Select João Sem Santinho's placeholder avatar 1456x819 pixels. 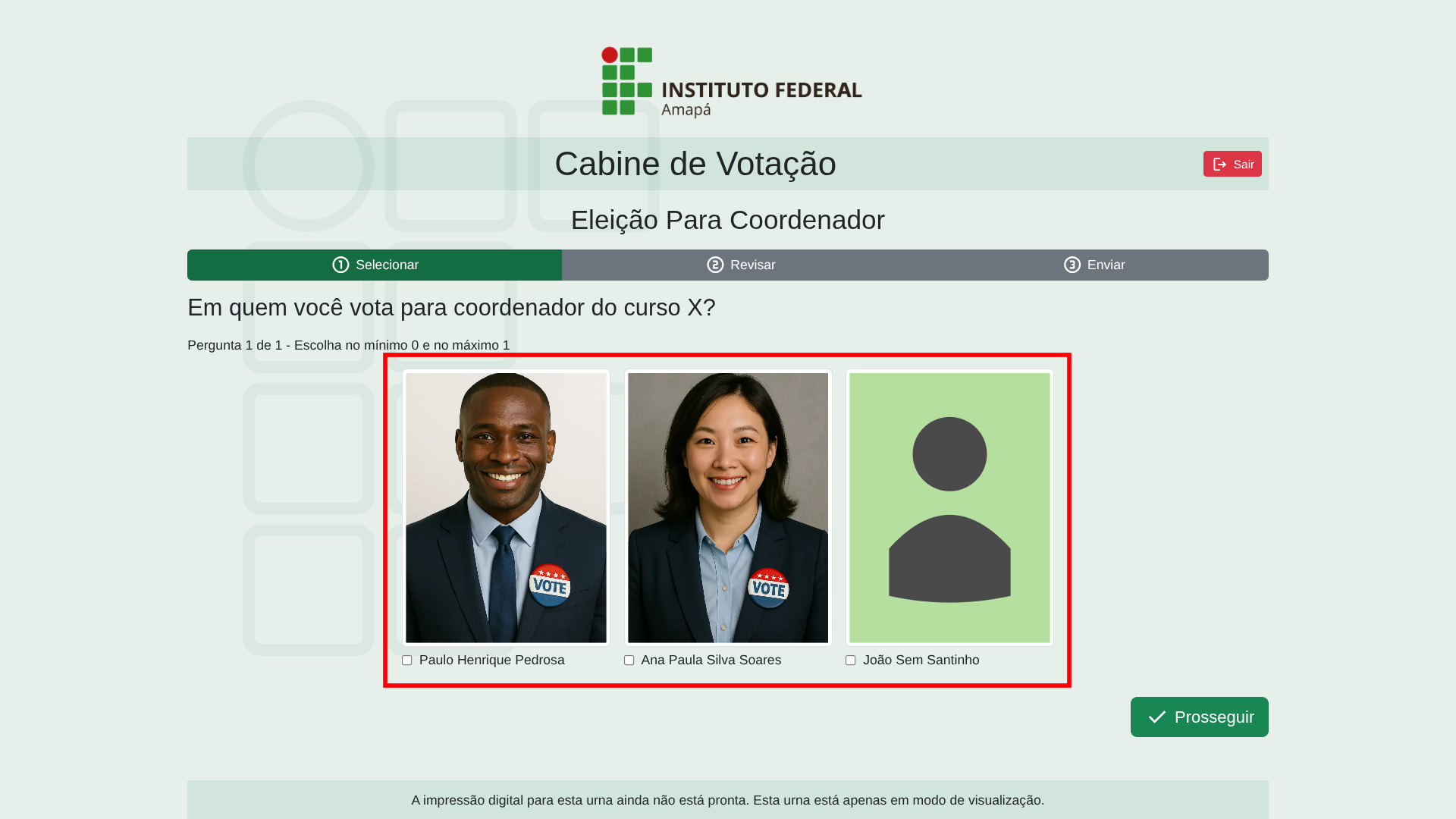tap(949, 508)
